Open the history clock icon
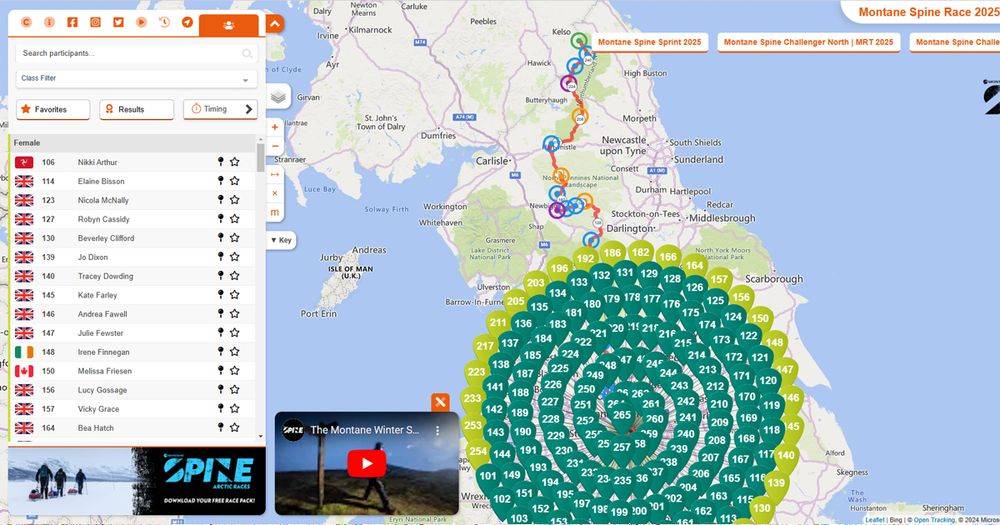The image size is (1000, 525). [164, 22]
